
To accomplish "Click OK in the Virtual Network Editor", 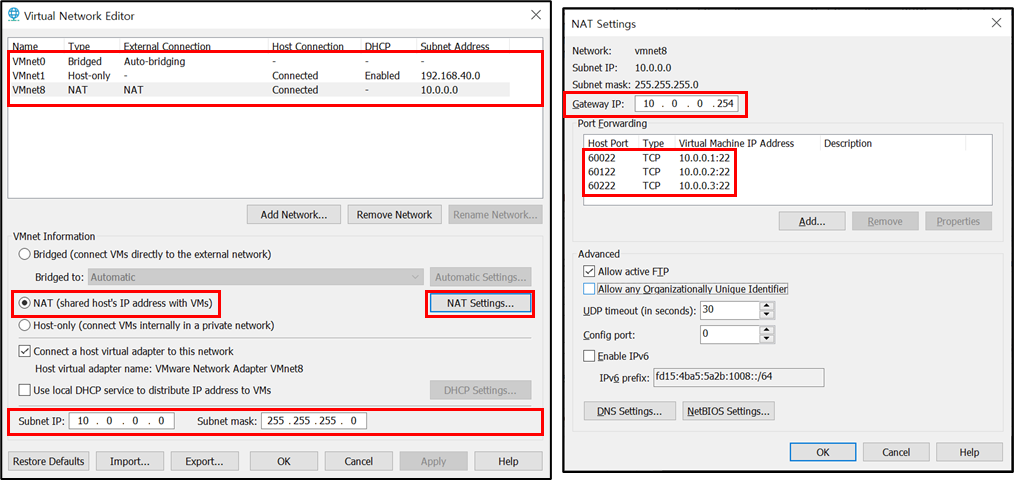I will 284,461.
